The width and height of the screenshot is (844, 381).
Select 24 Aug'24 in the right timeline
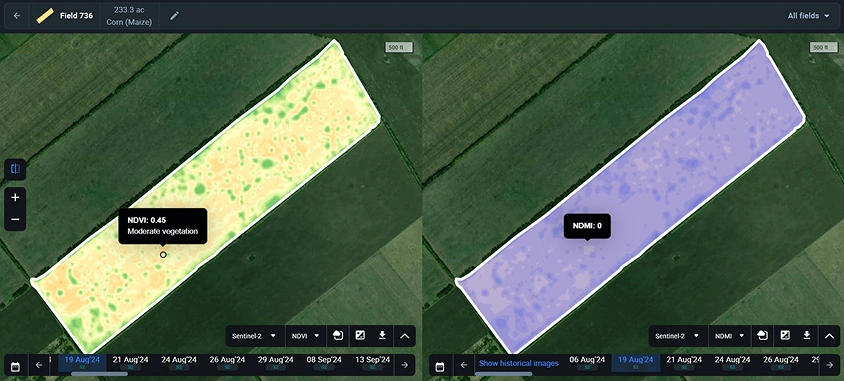(x=733, y=363)
